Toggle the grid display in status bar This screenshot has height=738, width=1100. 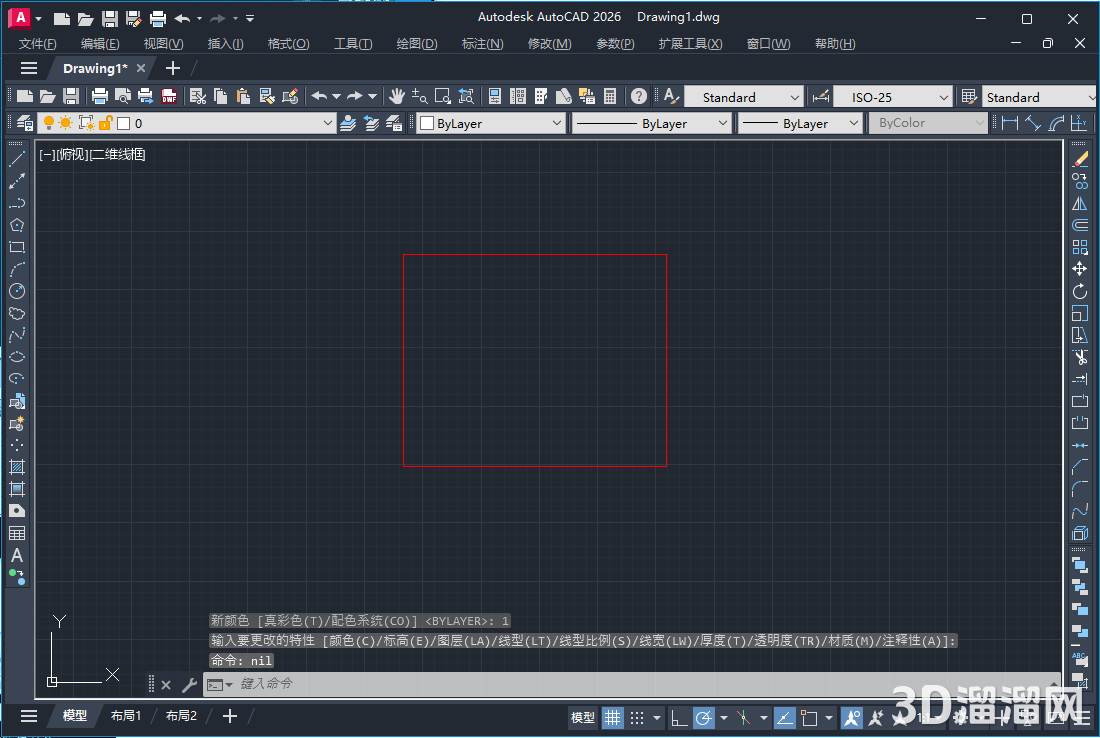(x=612, y=718)
